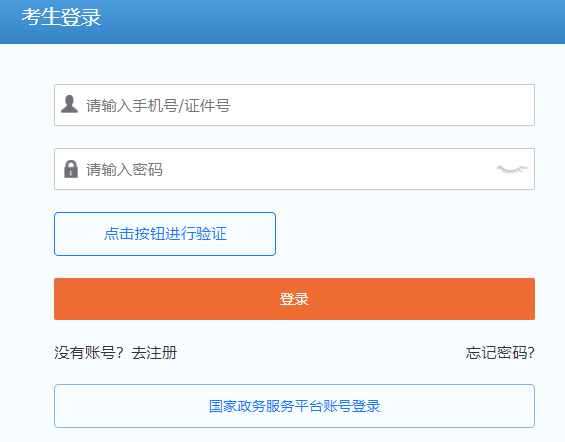Focus the 请输入手机号/证件号 input field
Screen dimensions: 565x442
(x=294, y=105)
